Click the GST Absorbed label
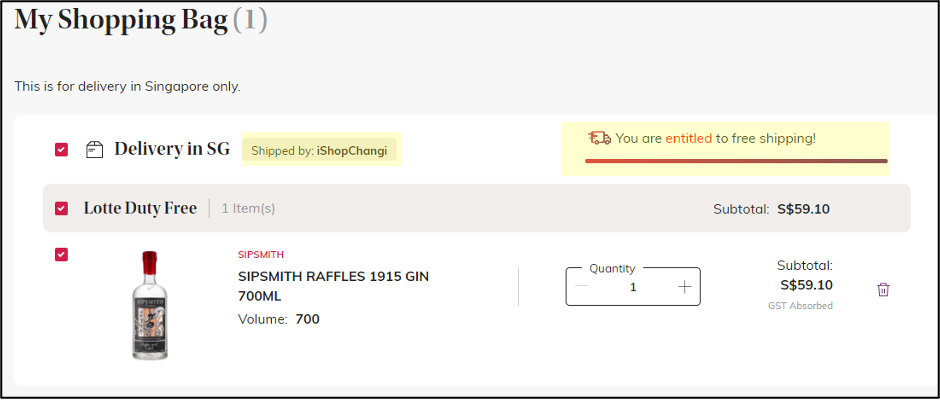Viewport: 940px width, 400px height. [x=800, y=306]
